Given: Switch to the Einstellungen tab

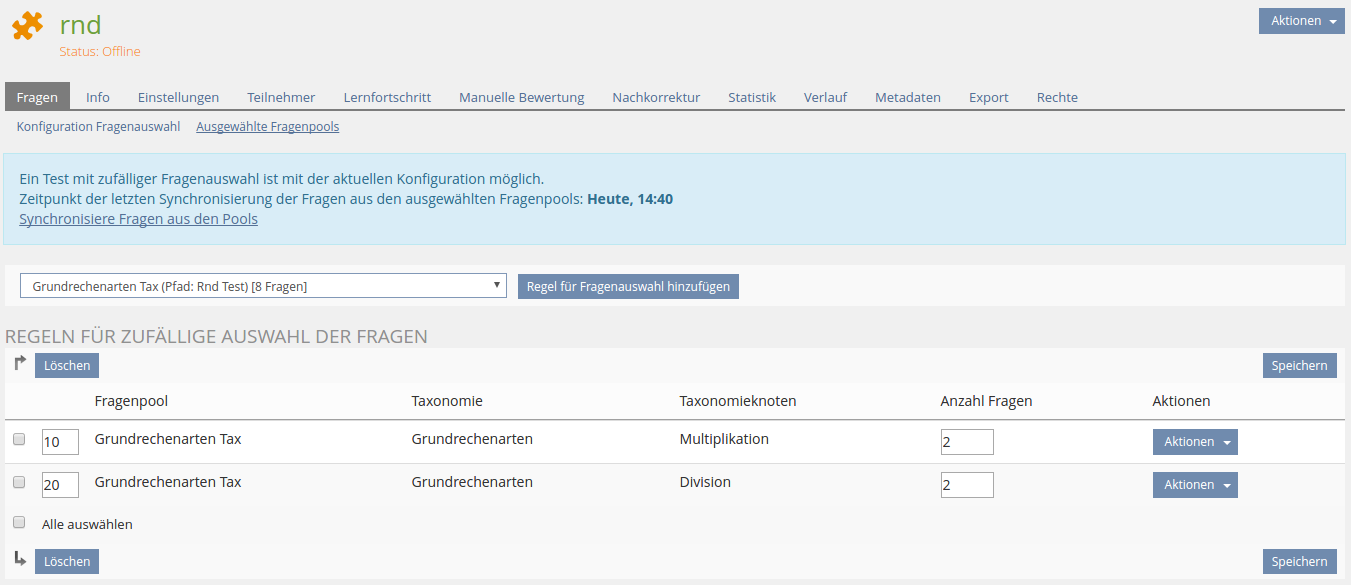Looking at the screenshot, I should [178, 97].
